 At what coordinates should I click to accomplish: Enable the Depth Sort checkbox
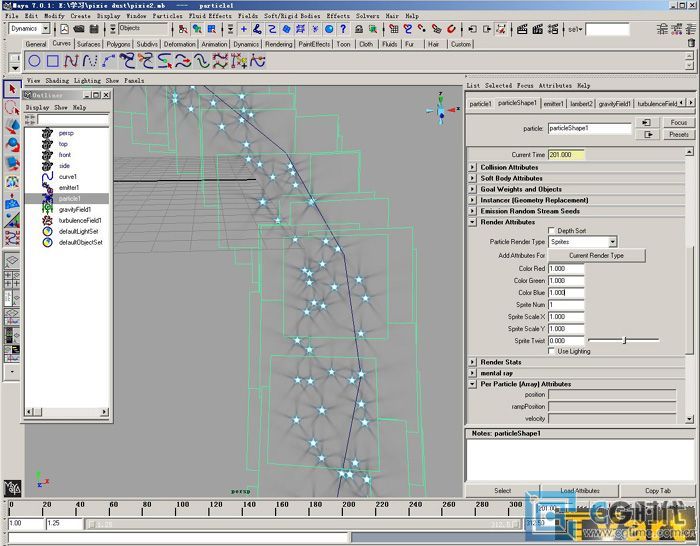pyautogui.click(x=551, y=230)
